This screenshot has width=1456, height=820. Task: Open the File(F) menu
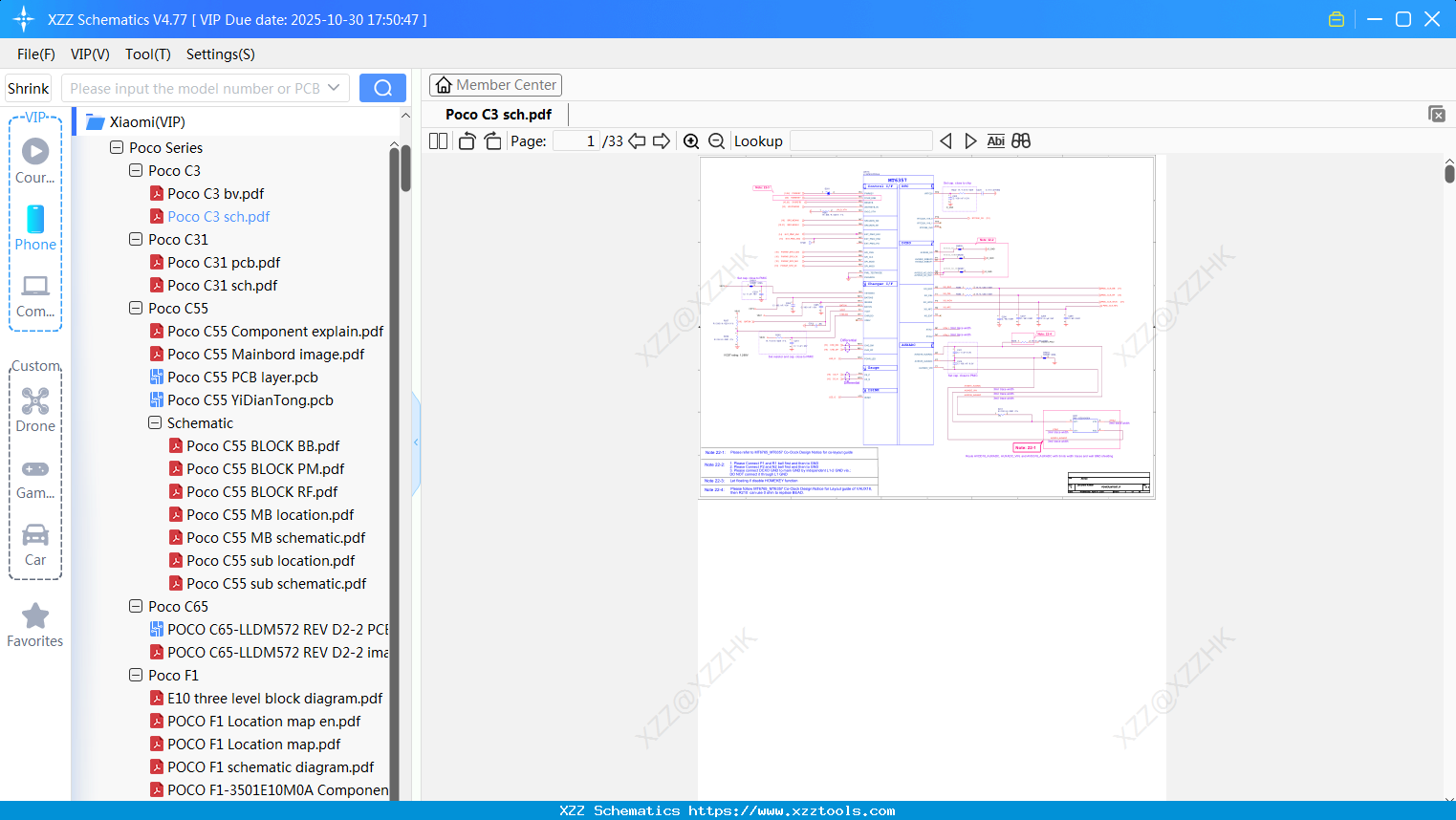[36, 54]
